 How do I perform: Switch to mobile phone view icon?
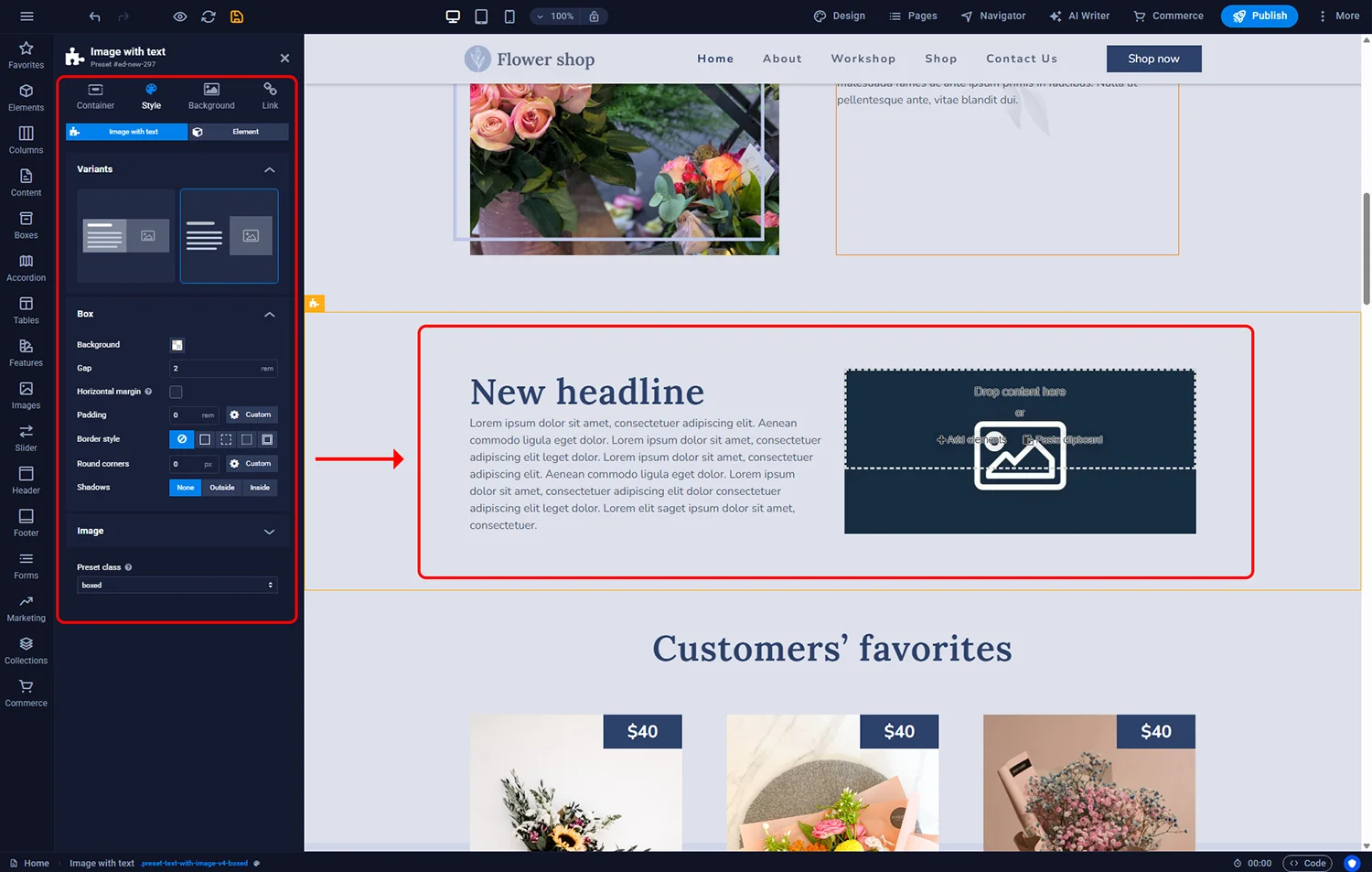coord(509,16)
